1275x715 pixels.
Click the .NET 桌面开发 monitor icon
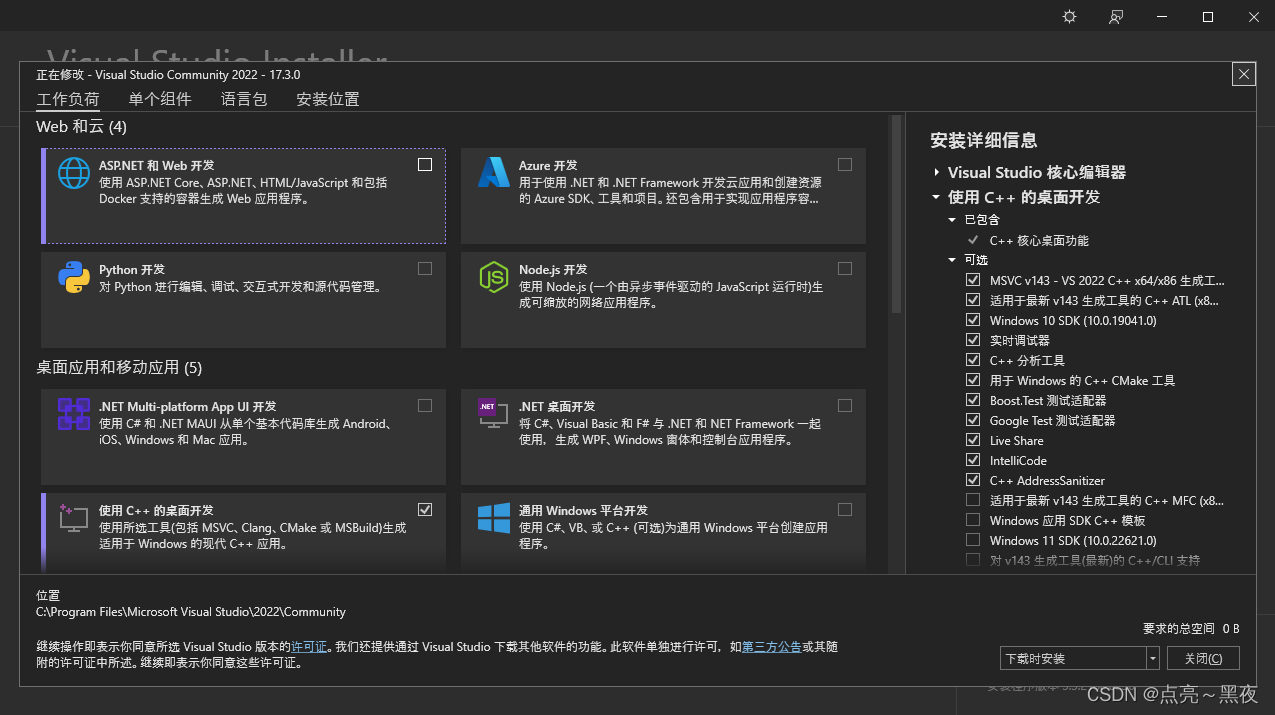point(494,413)
